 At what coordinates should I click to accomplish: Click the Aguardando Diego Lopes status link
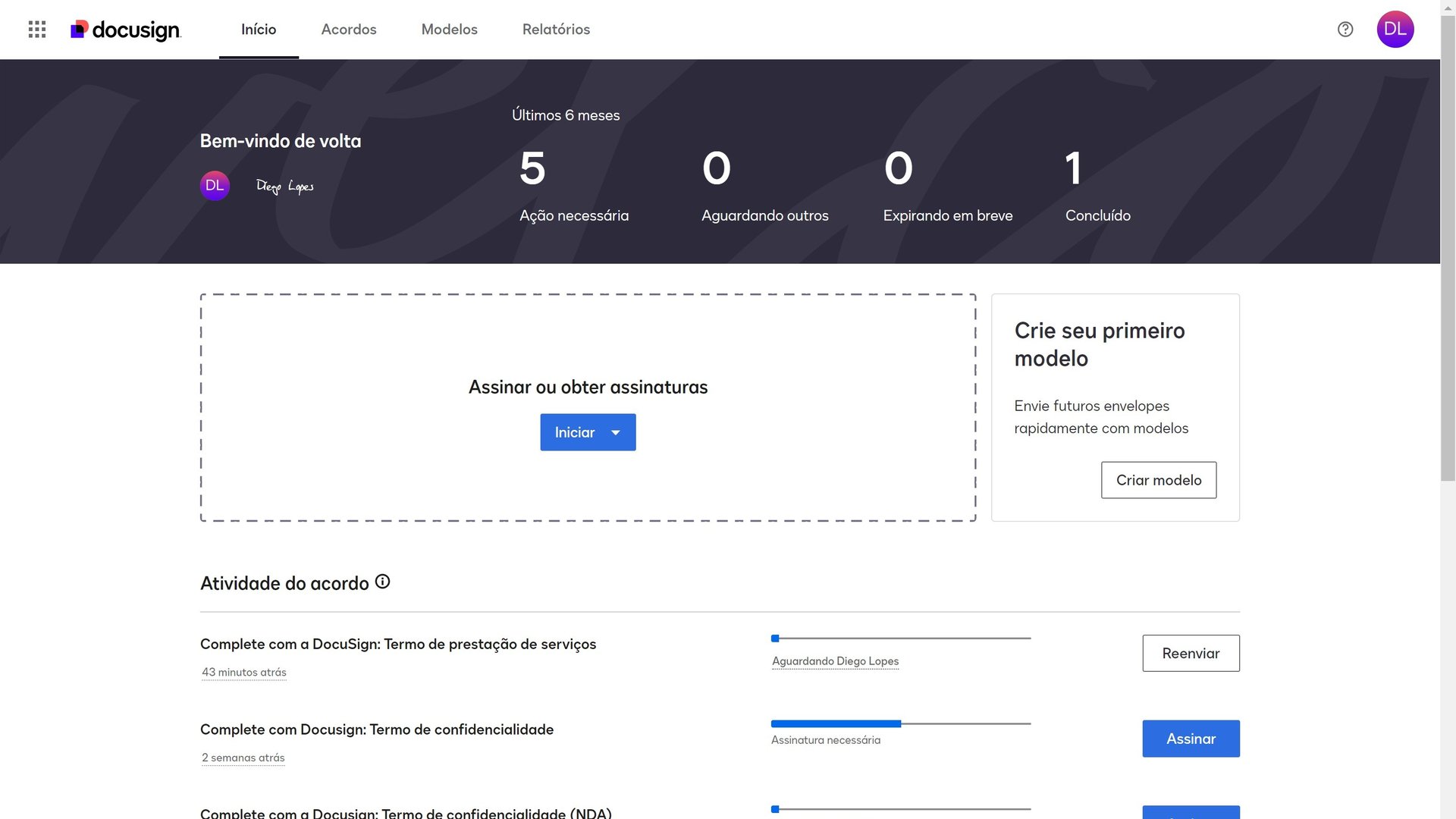tap(835, 661)
